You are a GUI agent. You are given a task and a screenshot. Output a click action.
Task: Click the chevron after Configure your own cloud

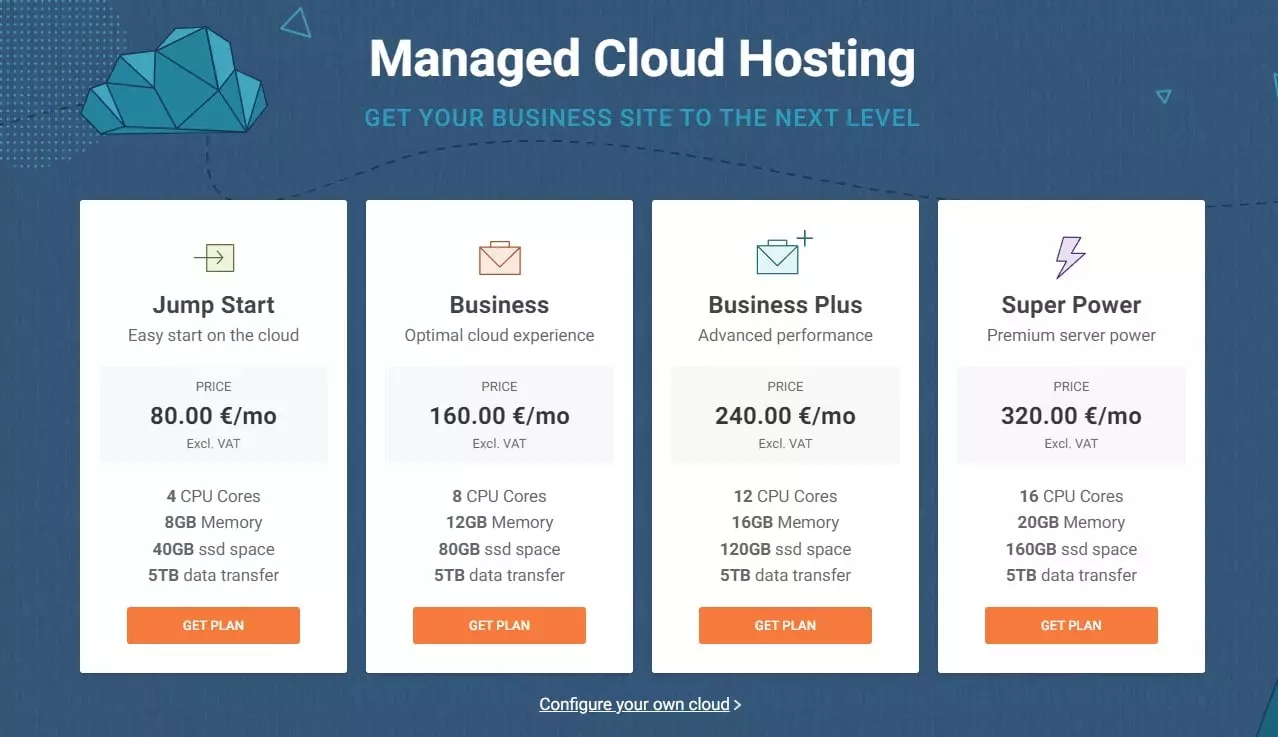(x=737, y=705)
